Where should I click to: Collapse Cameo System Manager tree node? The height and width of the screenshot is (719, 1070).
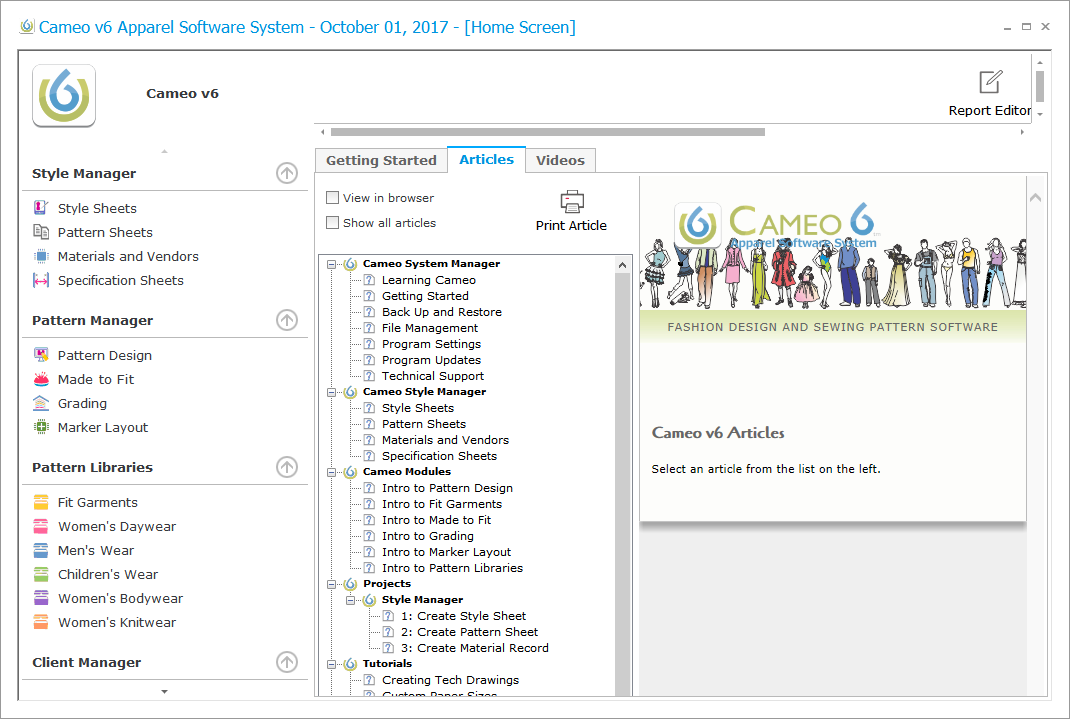332,264
